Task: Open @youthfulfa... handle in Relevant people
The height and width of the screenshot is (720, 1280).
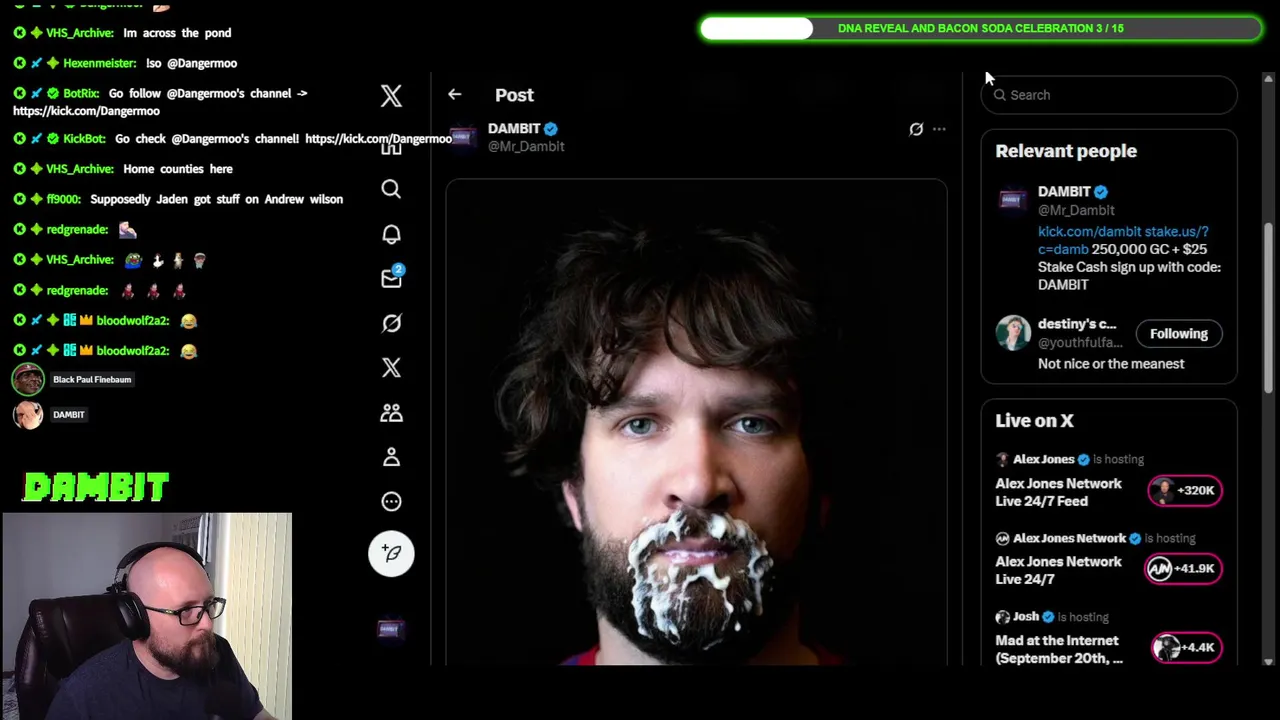Action: 1080,342
